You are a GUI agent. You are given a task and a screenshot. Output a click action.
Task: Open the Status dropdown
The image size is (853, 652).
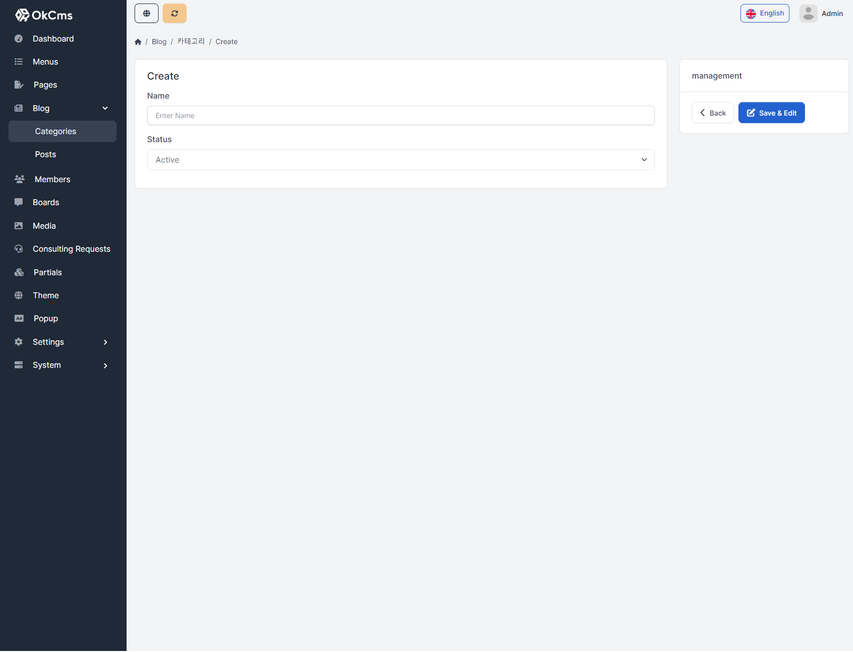point(400,160)
